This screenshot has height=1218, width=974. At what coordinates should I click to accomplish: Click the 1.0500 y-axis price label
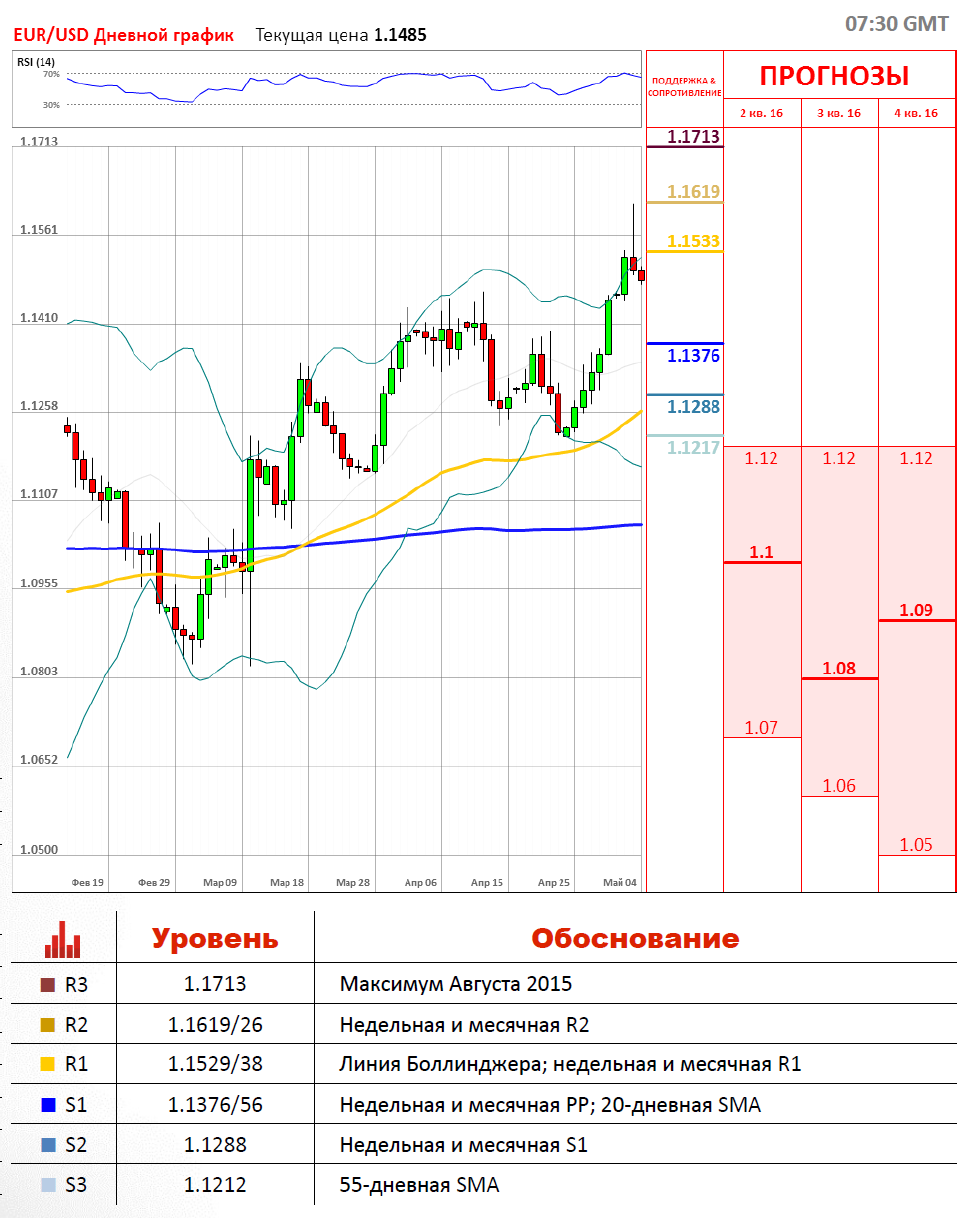click(x=38, y=849)
